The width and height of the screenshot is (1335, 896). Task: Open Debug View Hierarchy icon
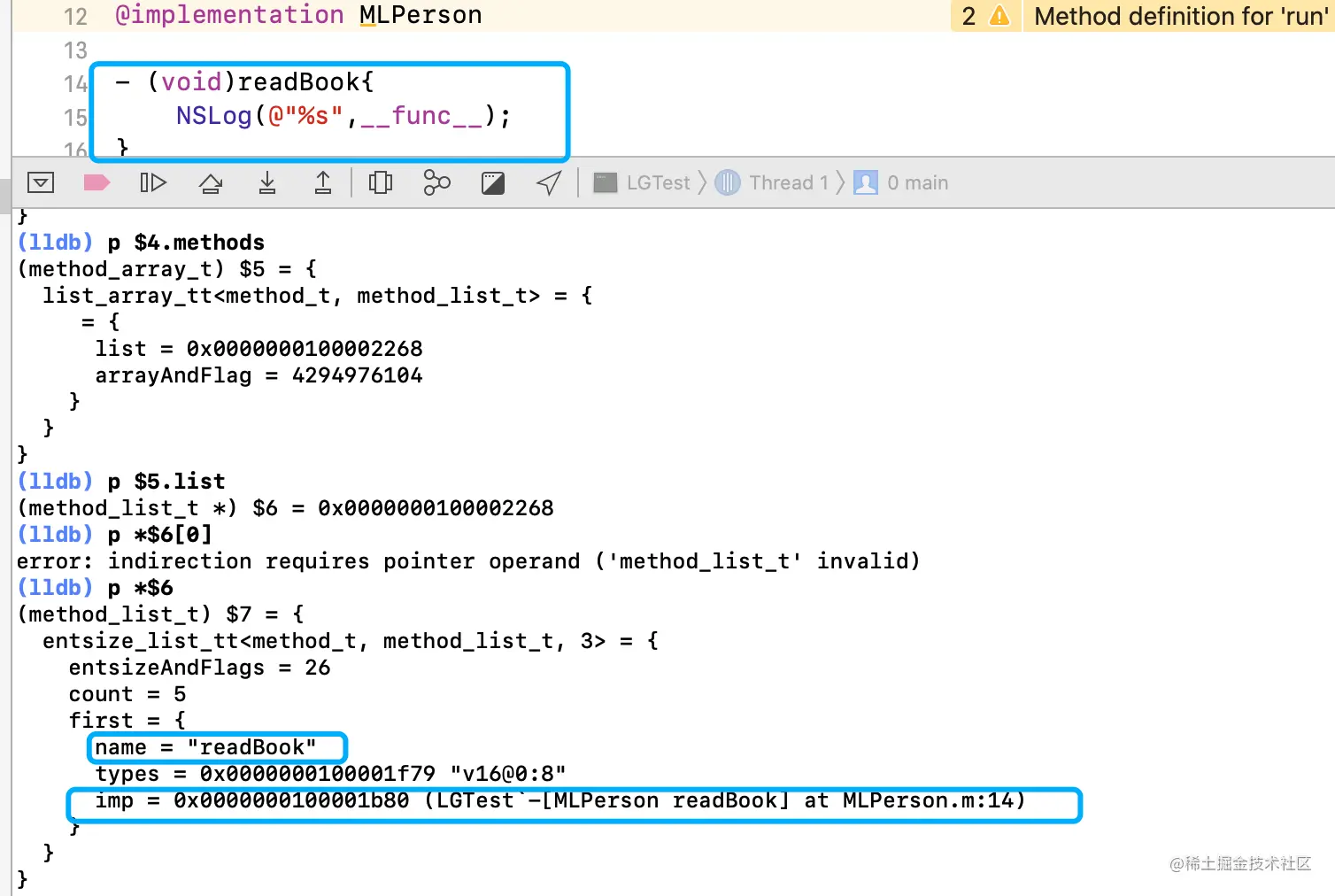pyautogui.click(x=381, y=182)
